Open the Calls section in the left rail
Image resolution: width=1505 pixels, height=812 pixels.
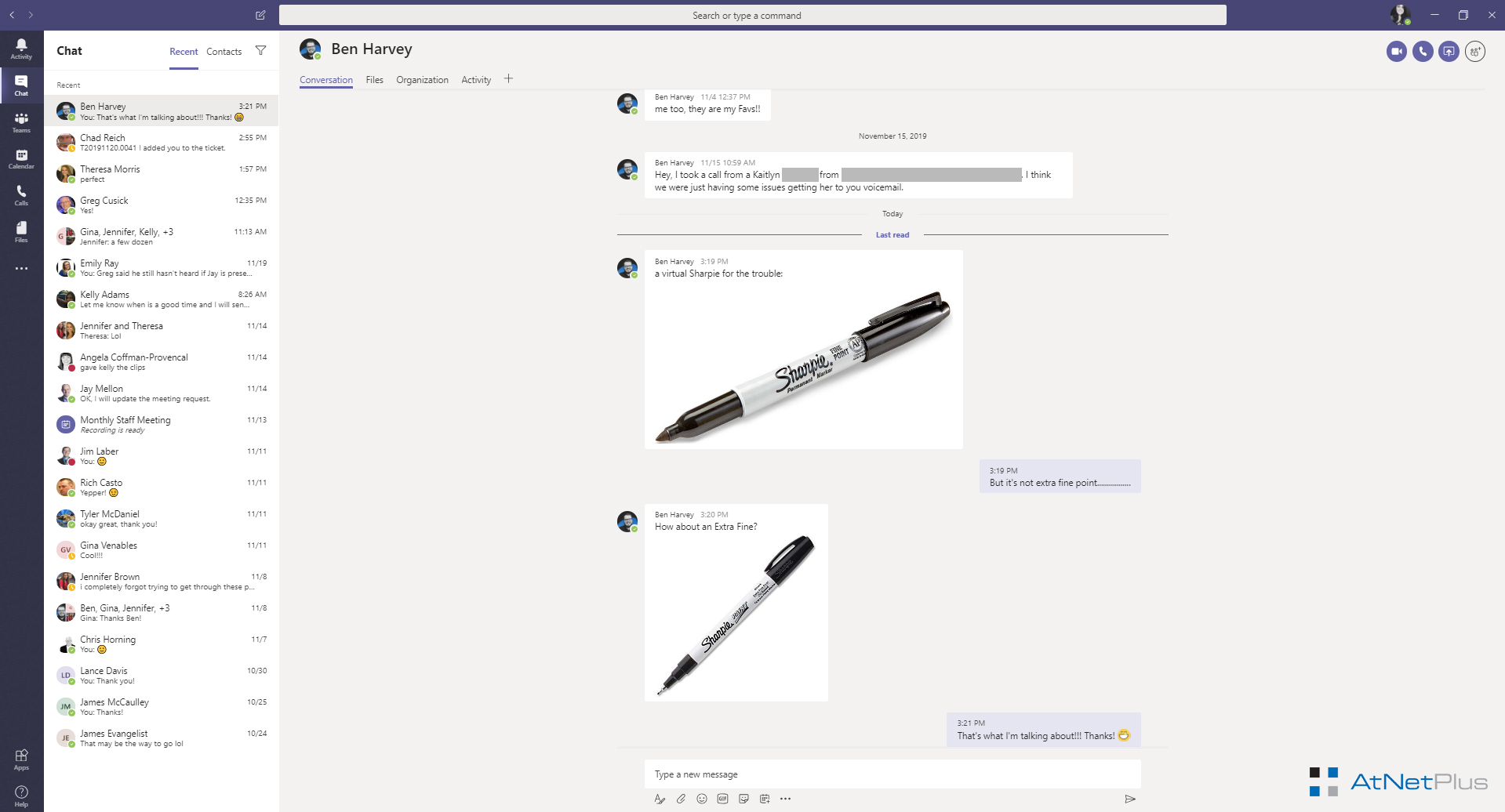click(x=21, y=195)
